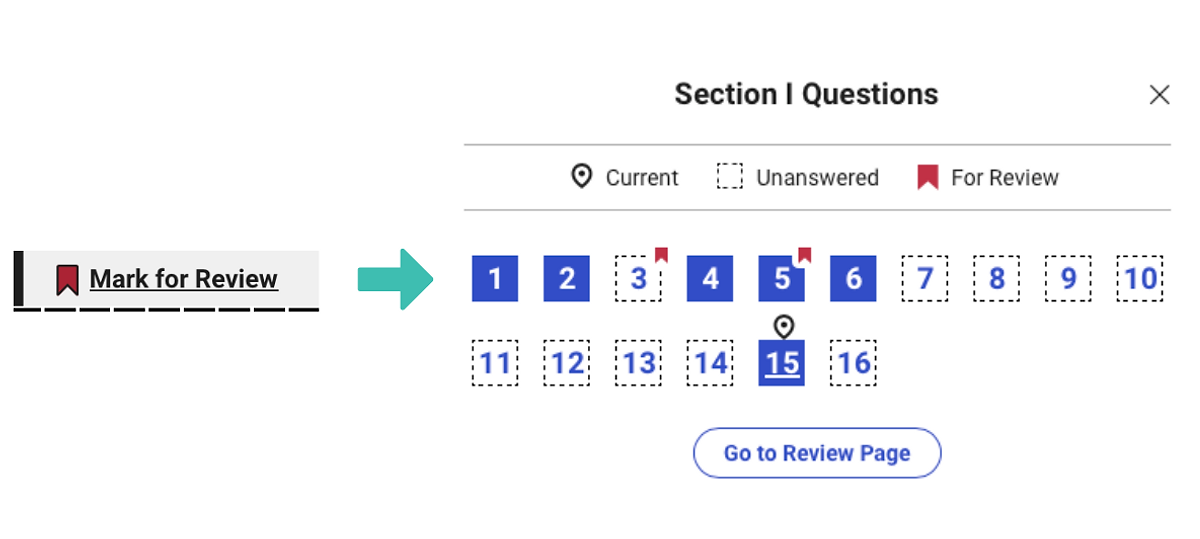Jump to unanswered question 10
Viewport: 1200px width, 539px height.
point(1140,278)
